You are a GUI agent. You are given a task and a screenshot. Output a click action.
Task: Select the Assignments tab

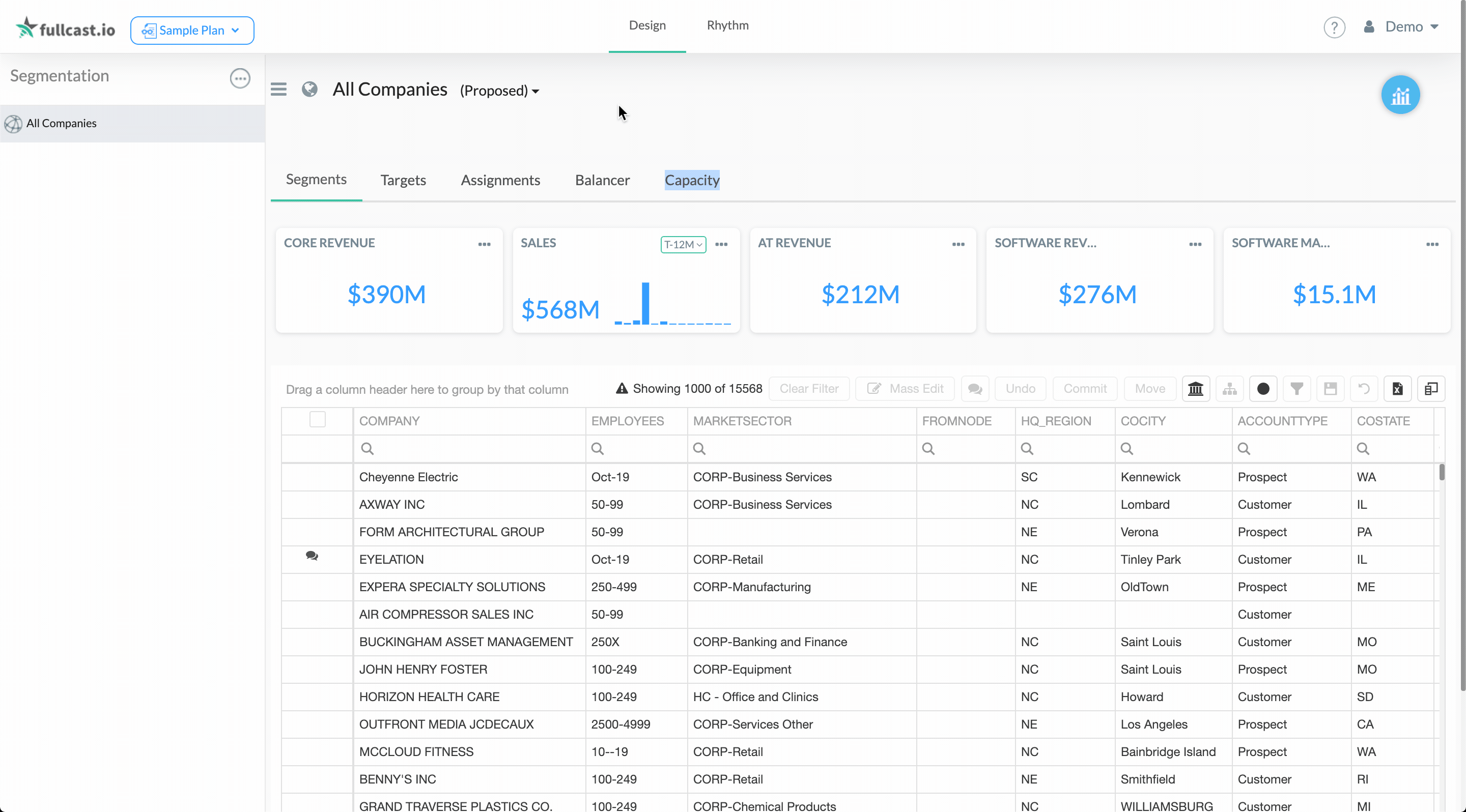[500, 180]
